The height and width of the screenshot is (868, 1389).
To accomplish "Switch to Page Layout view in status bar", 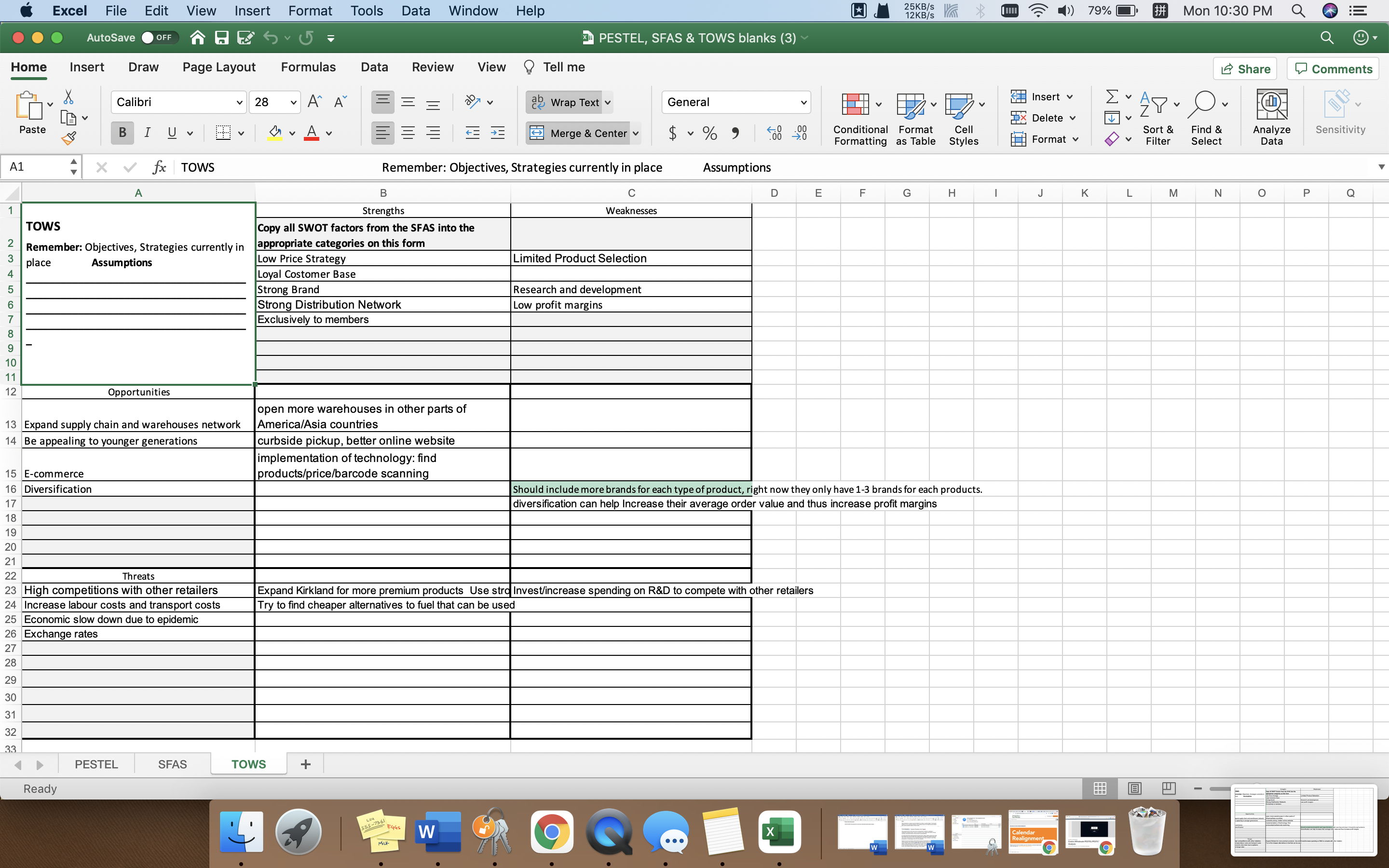I will point(1134,788).
